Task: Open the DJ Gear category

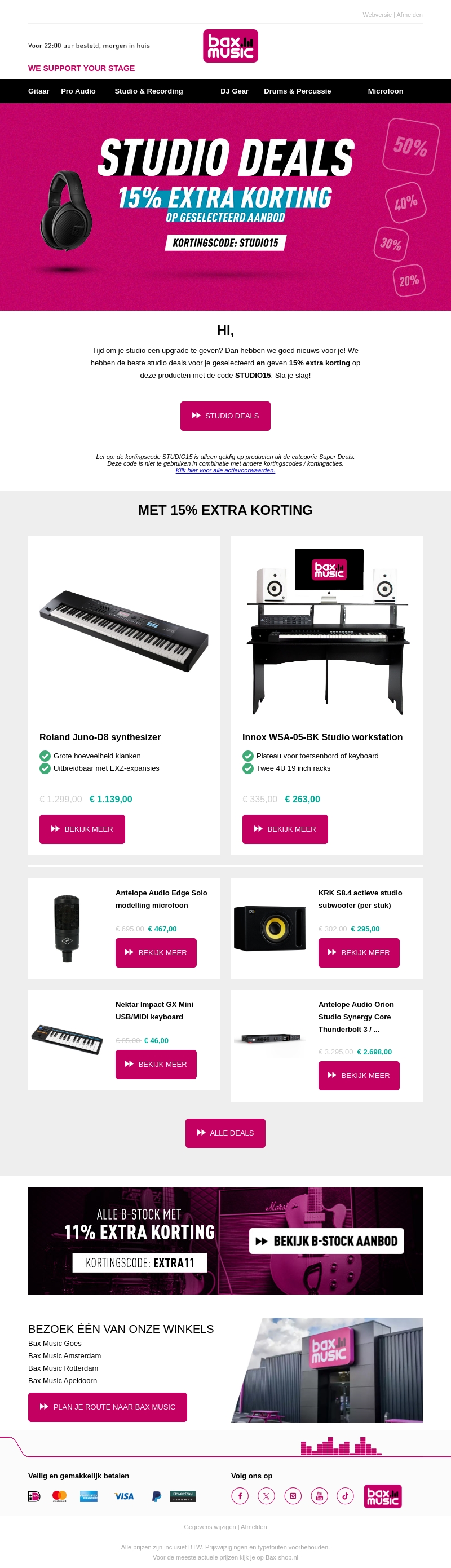Action: pyautogui.click(x=235, y=91)
